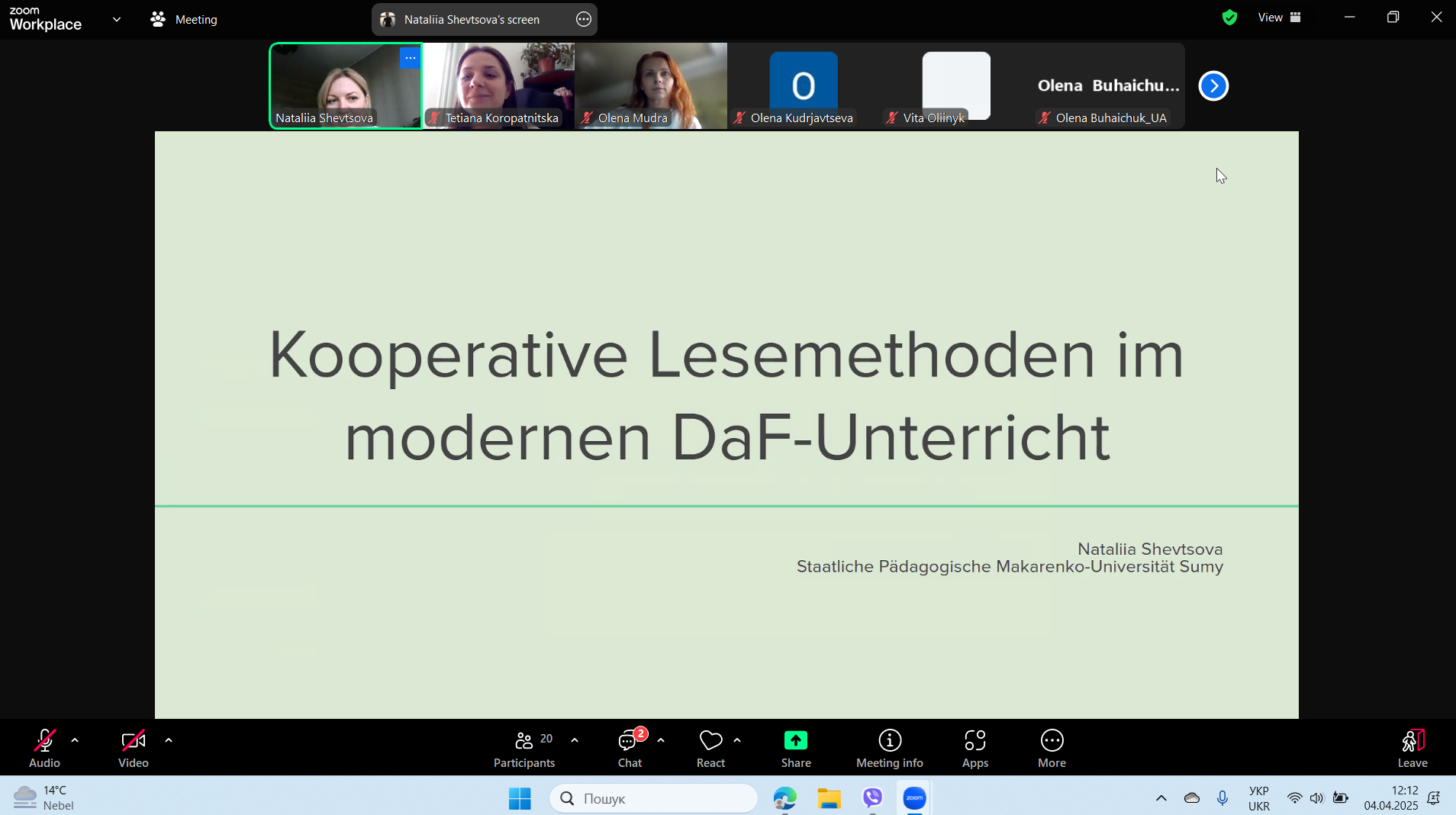Start camera with Video button
Image resolution: width=1456 pixels, height=815 pixels.
point(133,748)
